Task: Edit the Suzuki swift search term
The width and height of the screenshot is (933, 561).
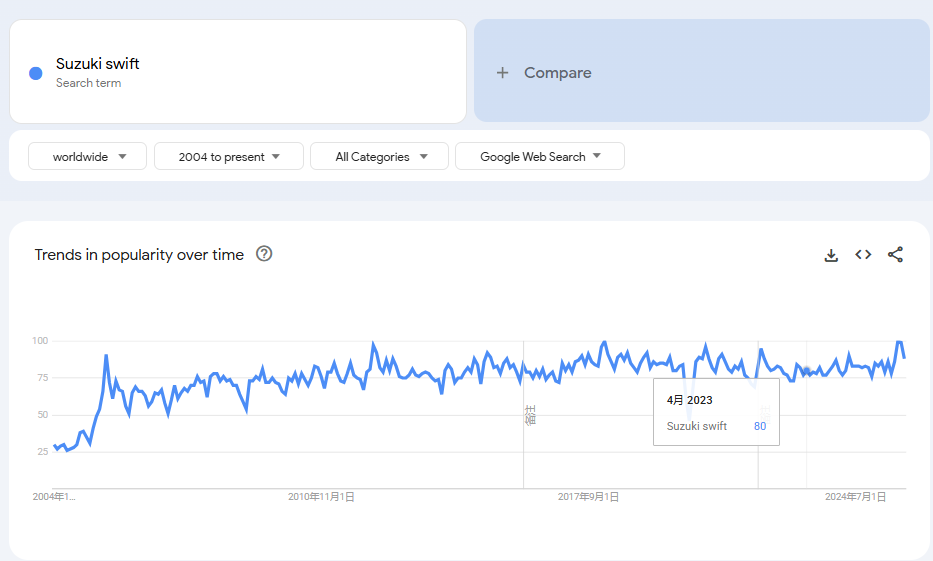Action: (98, 64)
